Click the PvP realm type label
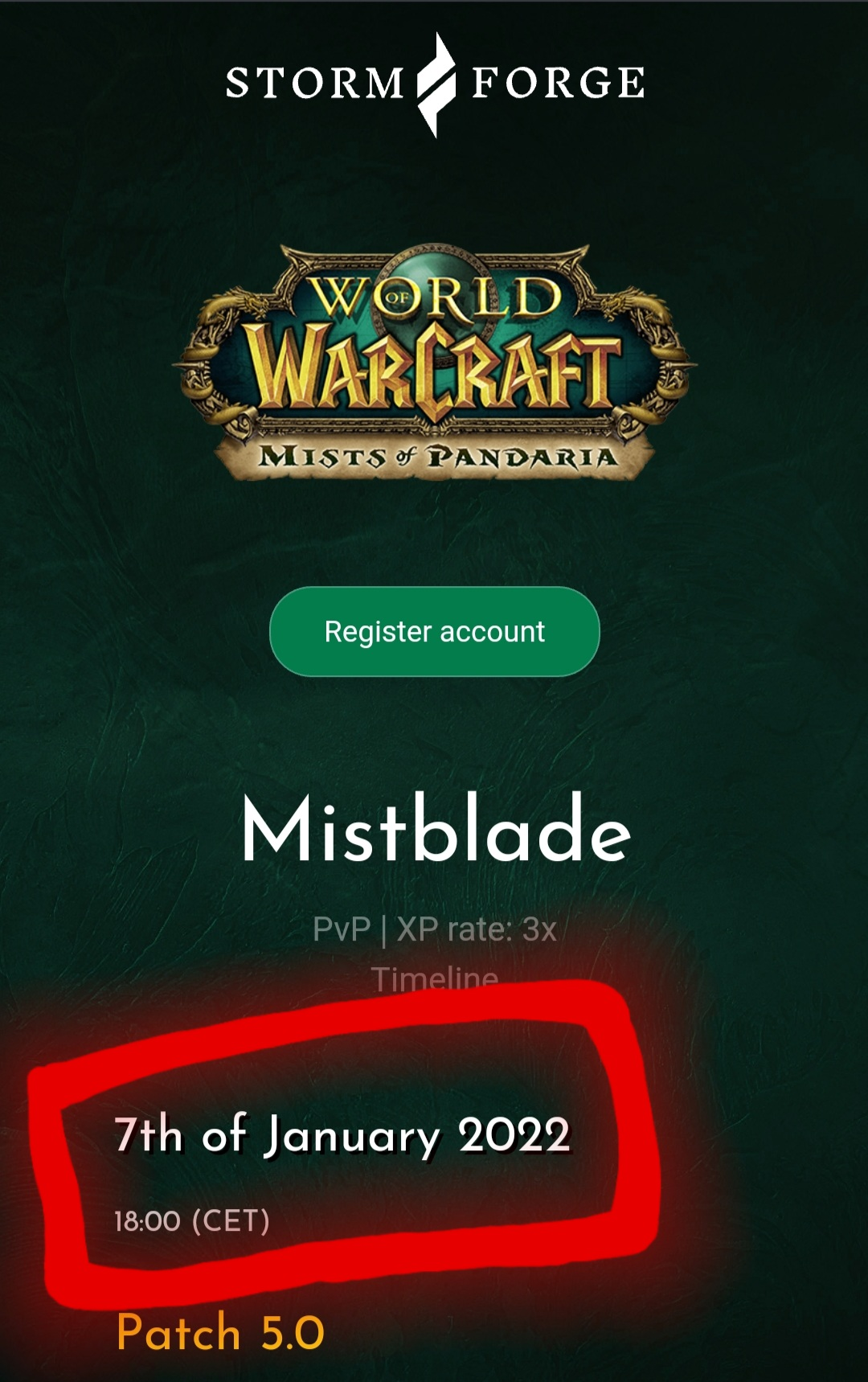The width and height of the screenshot is (868, 1382). tap(342, 929)
